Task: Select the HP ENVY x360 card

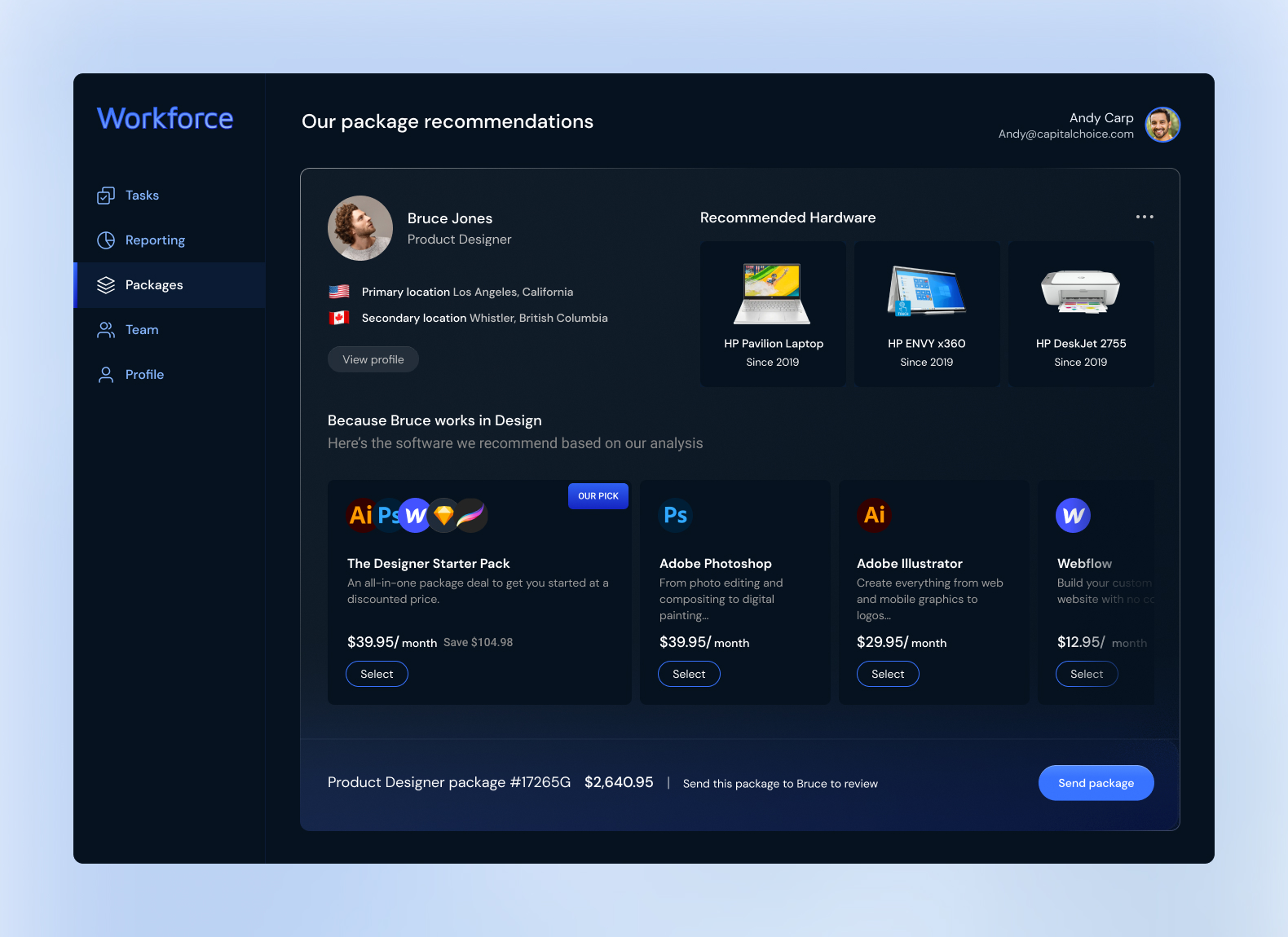Action: (927, 314)
